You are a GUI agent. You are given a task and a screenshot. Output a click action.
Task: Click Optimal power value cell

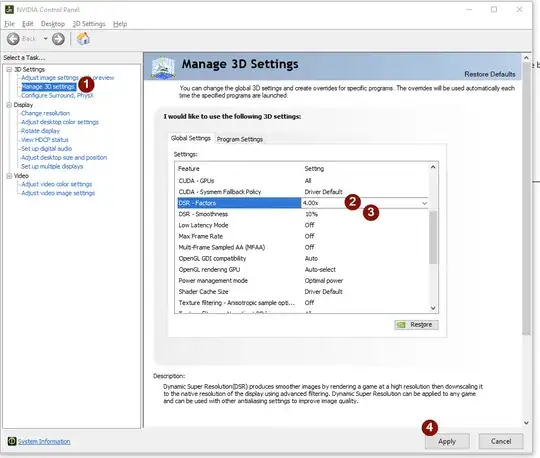tap(324, 281)
